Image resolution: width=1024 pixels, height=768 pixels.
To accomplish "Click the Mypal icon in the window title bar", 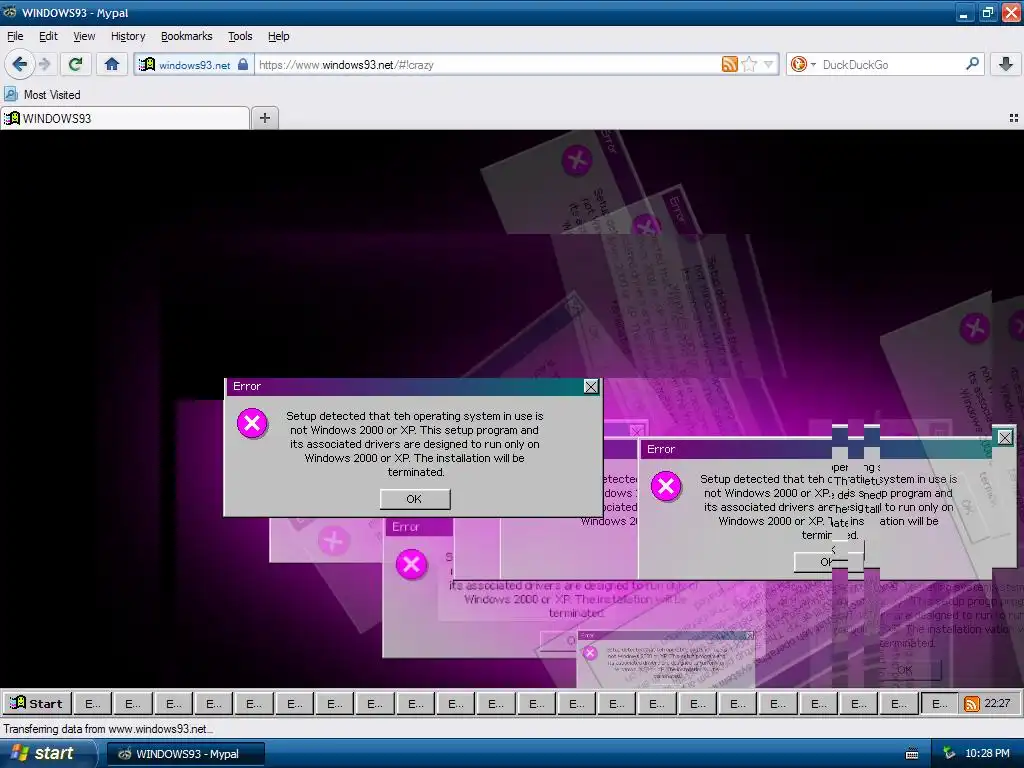I will click(10, 12).
